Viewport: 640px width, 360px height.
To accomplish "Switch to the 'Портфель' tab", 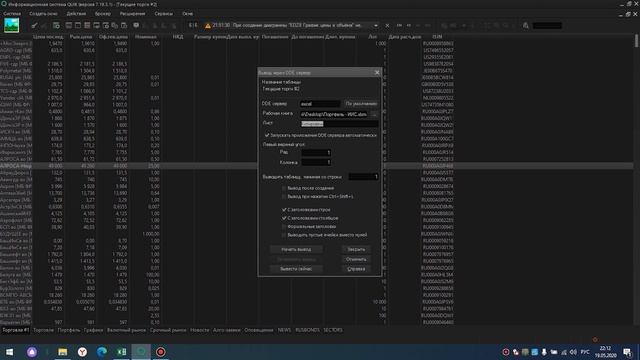I will tap(69, 330).
